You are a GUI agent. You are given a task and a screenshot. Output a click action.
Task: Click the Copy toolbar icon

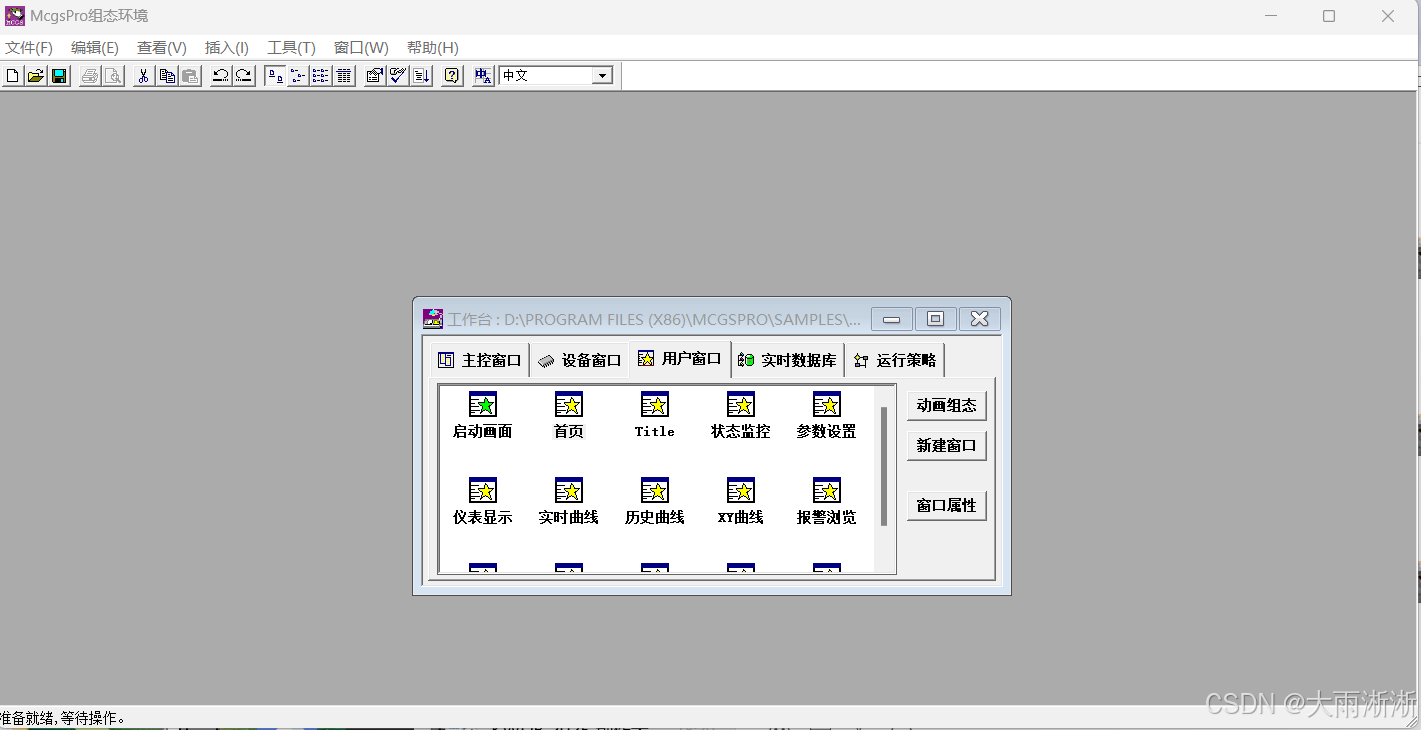[x=167, y=76]
